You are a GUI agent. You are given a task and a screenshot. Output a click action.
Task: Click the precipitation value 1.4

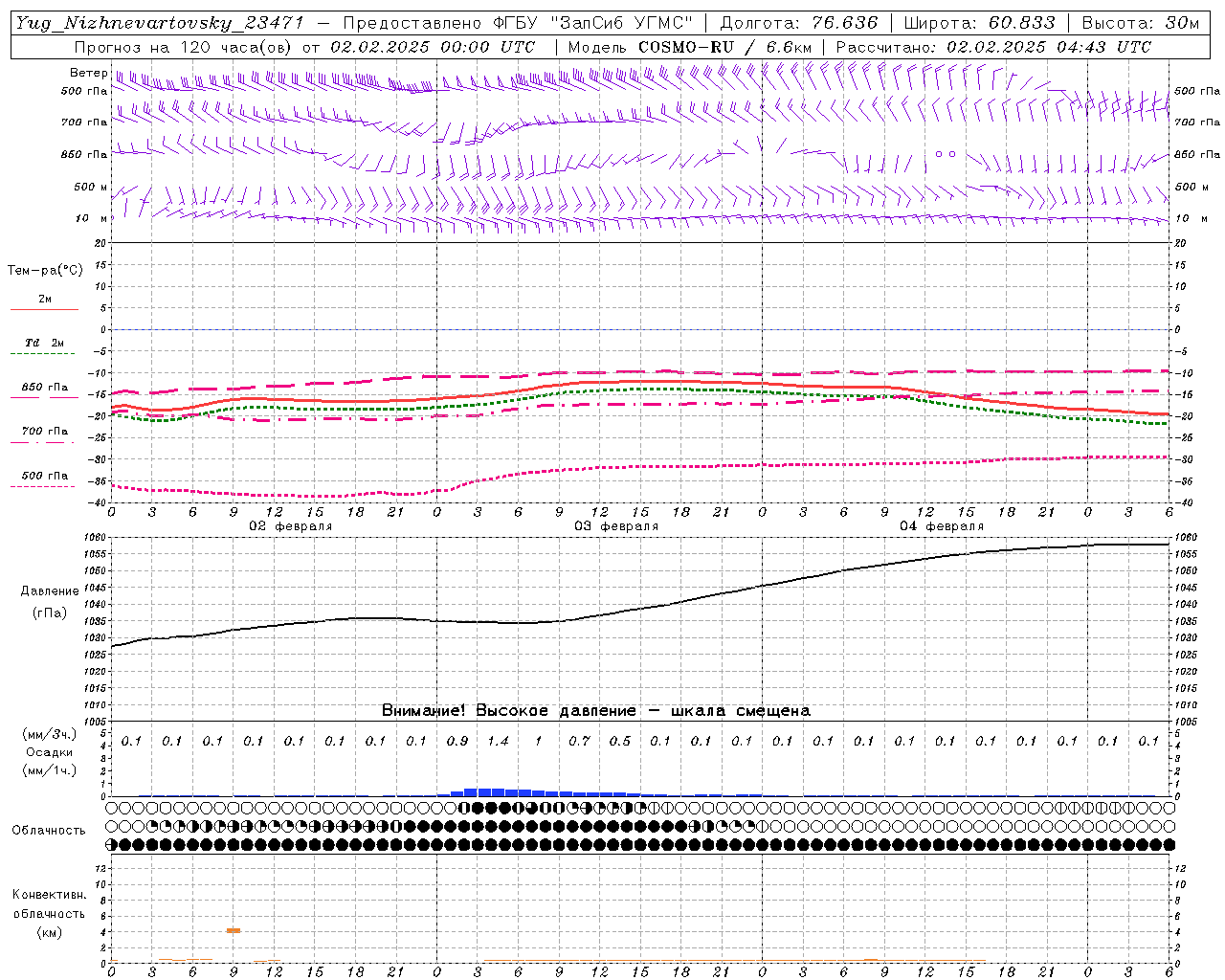coord(498,742)
